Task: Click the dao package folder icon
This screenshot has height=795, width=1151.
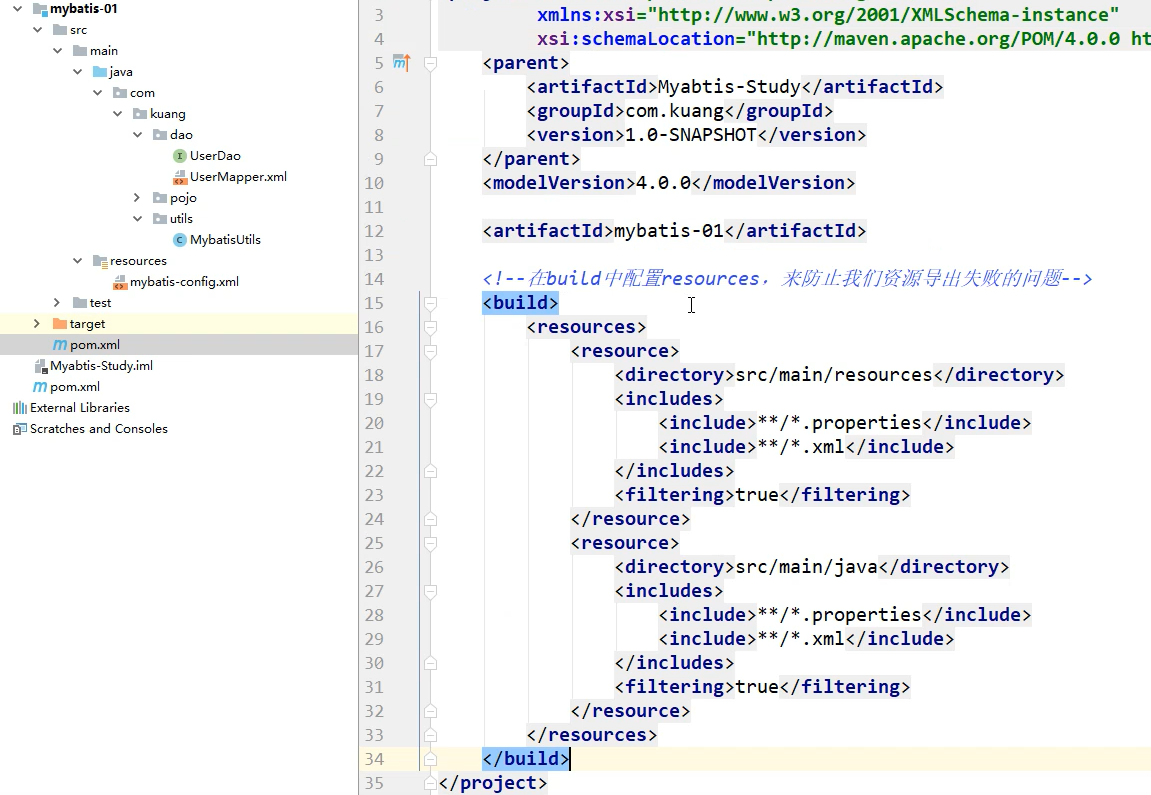Action: [x=160, y=135]
